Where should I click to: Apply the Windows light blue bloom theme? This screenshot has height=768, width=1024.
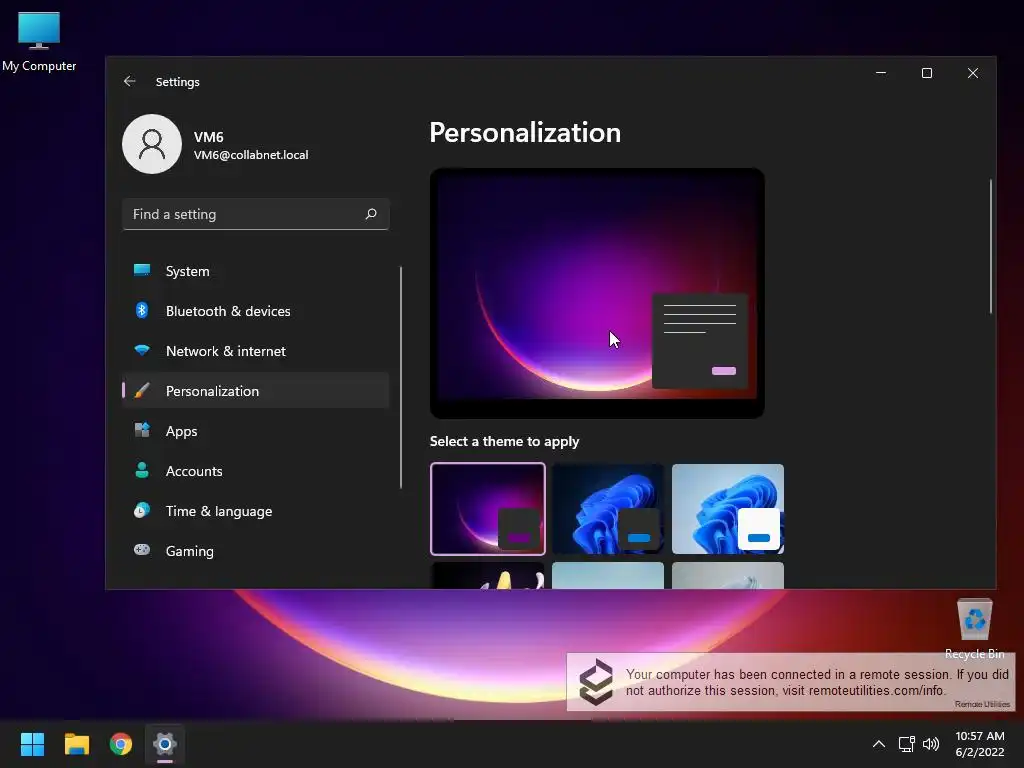click(x=728, y=509)
